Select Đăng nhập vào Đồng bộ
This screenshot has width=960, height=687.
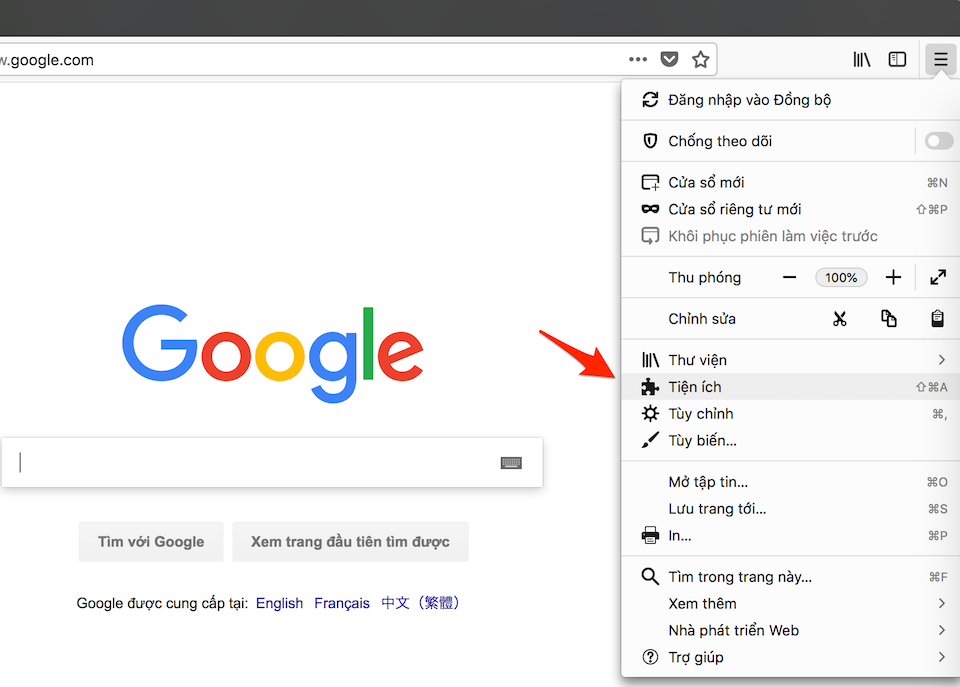[x=790, y=100]
